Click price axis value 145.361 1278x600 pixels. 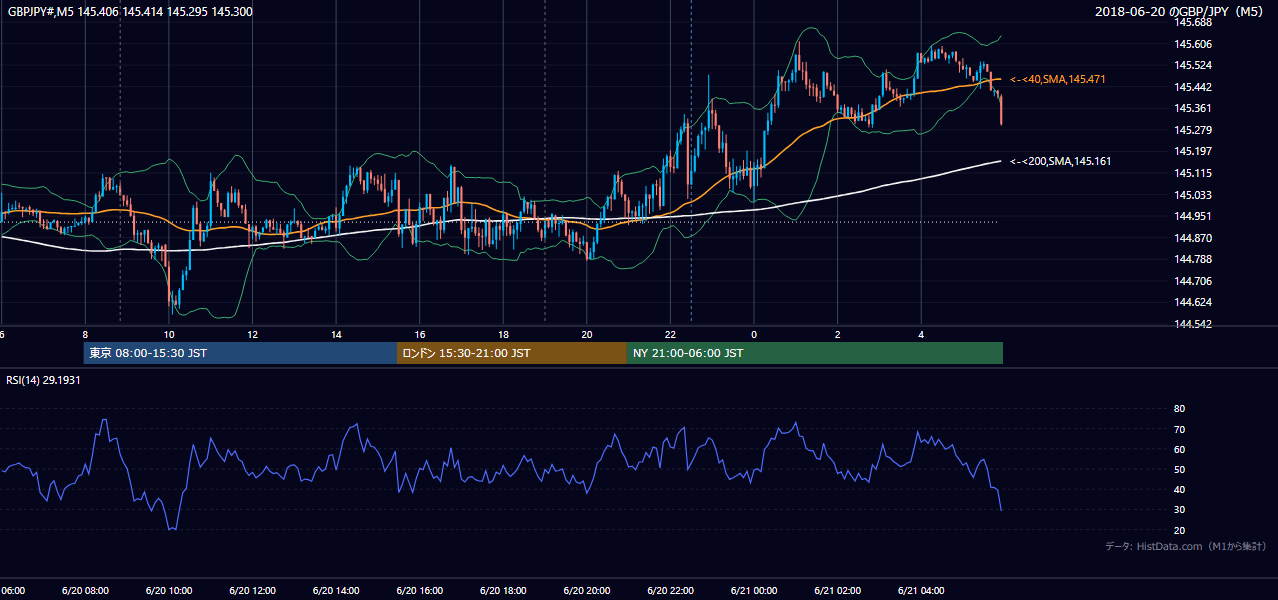coord(1193,109)
